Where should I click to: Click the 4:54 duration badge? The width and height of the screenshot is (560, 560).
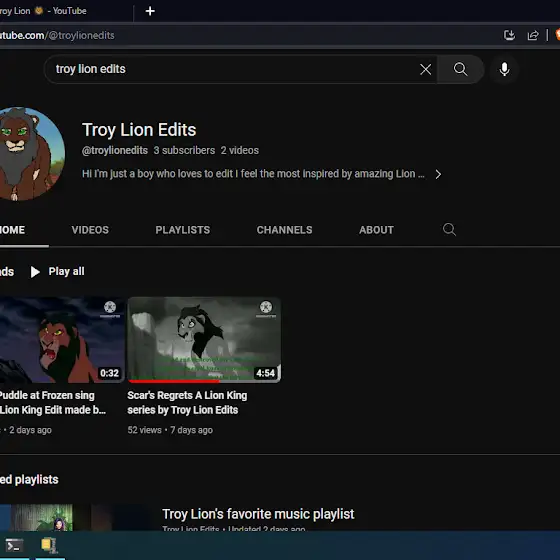265,373
